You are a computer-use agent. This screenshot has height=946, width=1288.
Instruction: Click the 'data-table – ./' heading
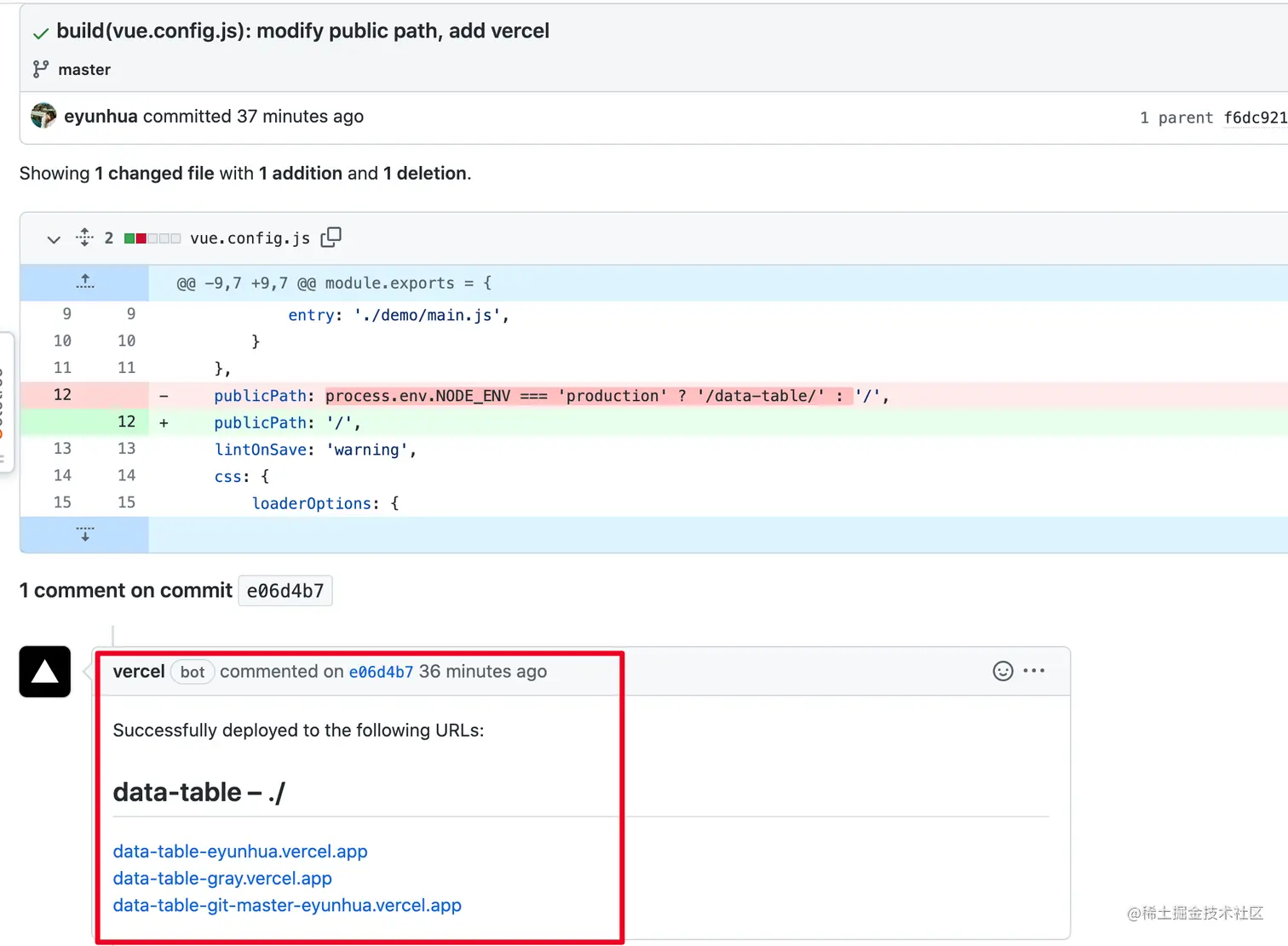(x=199, y=793)
